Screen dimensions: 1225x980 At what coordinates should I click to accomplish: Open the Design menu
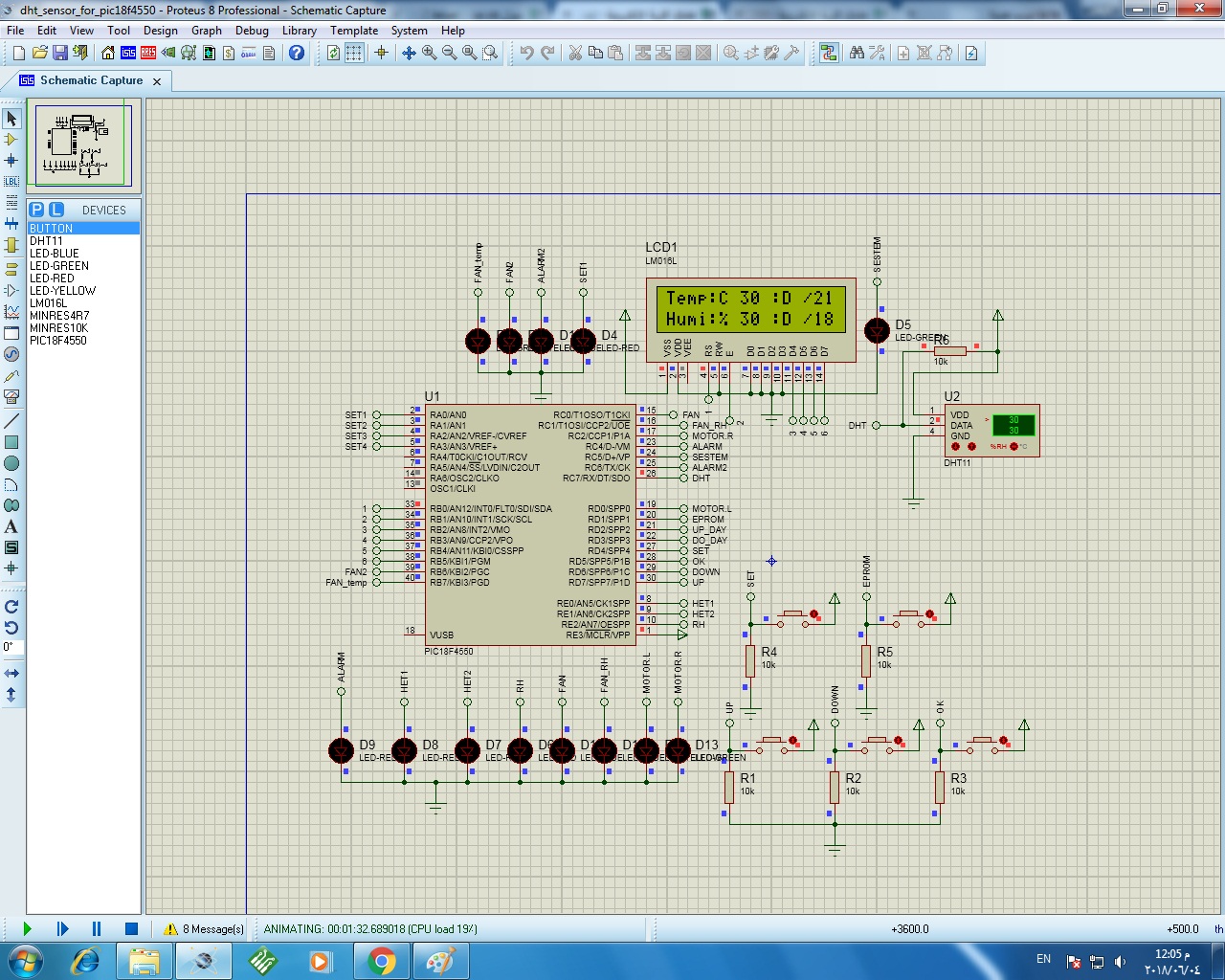click(x=160, y=31)
